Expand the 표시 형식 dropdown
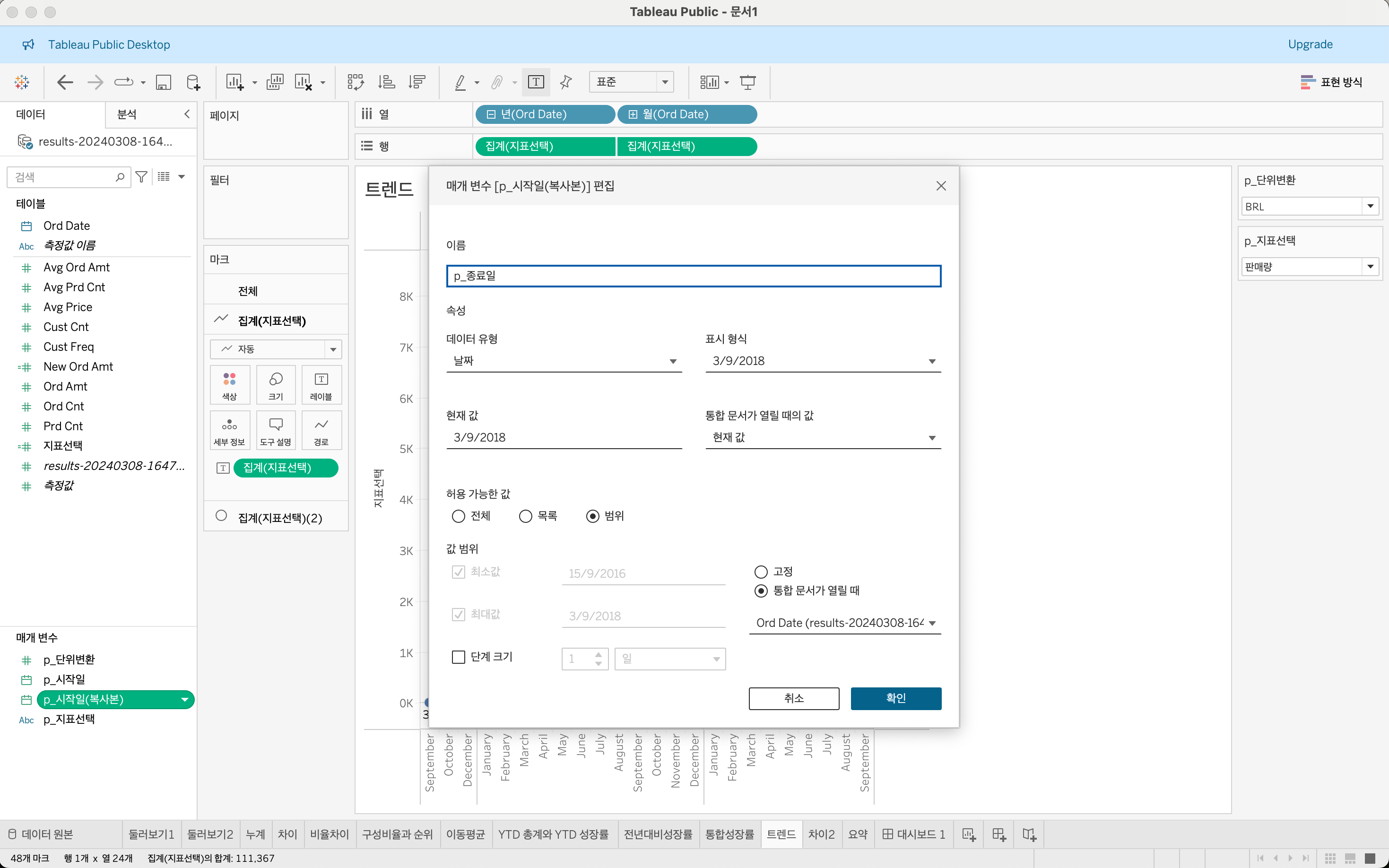Image resolution: width=1389 pixels, height=868 pixels. coord(823,361)
